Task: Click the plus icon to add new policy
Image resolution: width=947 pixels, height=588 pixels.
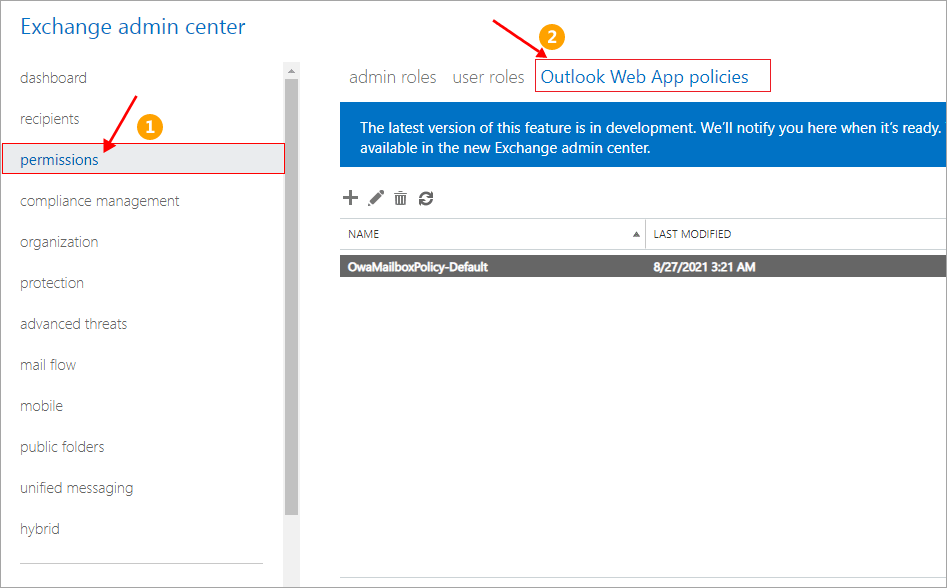Action: tap(350, 198)
